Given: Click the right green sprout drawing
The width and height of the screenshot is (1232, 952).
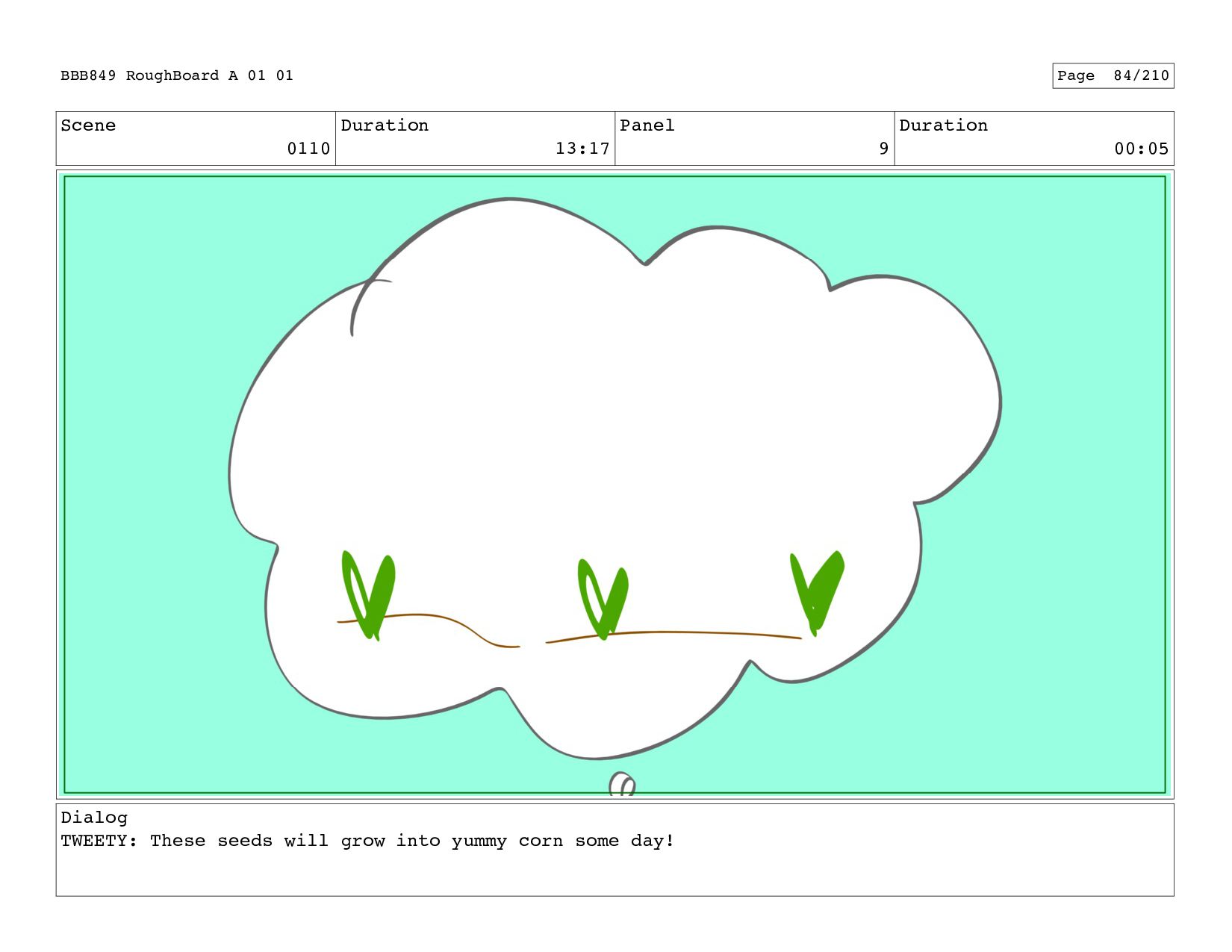Looking at the screenshot, I should [x=817, y=594].
